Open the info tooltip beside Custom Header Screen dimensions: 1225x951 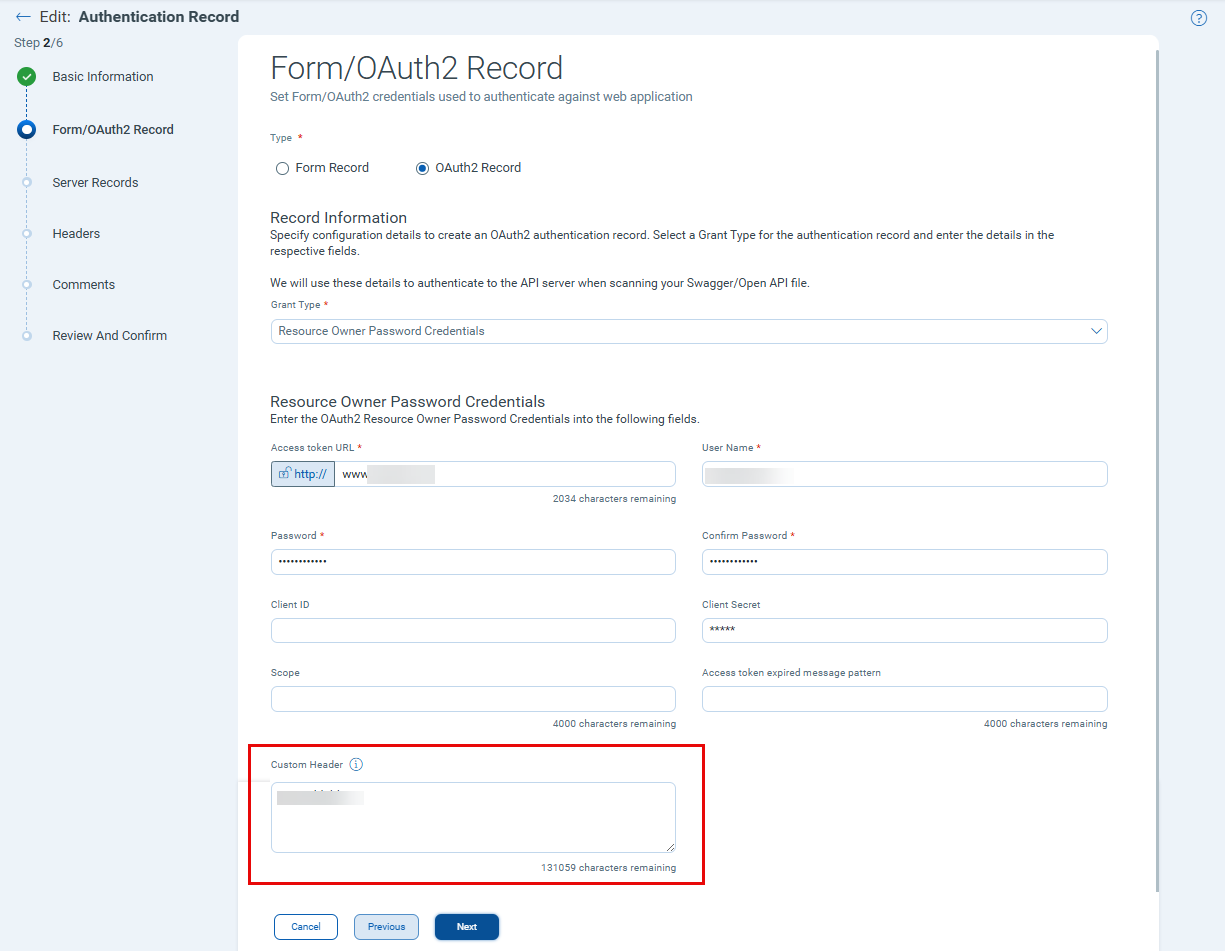point(356,764)
